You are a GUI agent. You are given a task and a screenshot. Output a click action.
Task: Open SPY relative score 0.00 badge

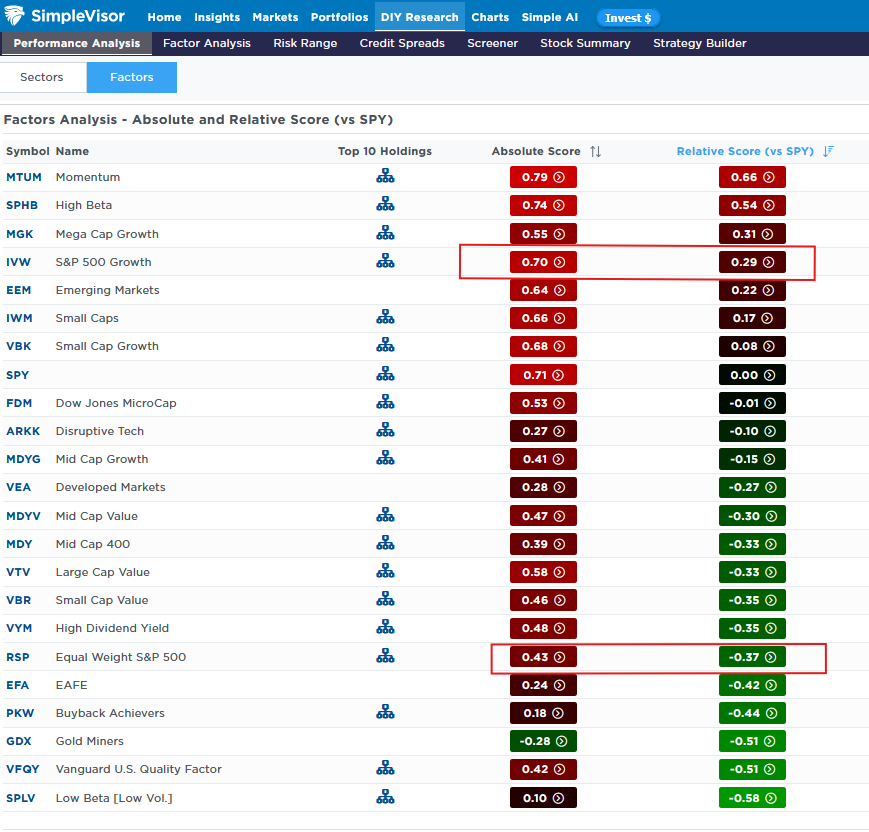(752, 375)
